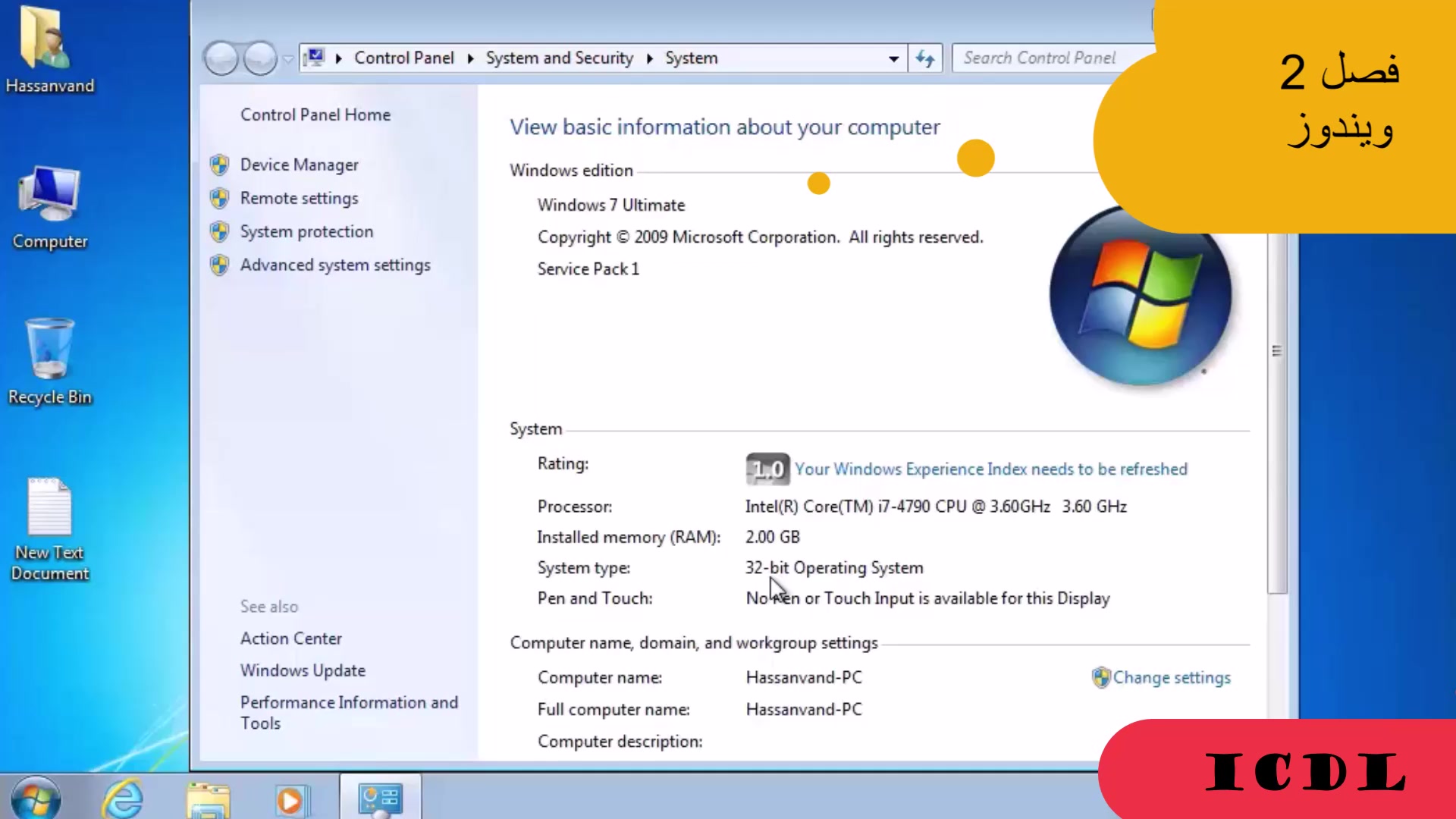Open Advanced system settings link
Viewport: 1456px width, 819px height.
pos(335,265)
